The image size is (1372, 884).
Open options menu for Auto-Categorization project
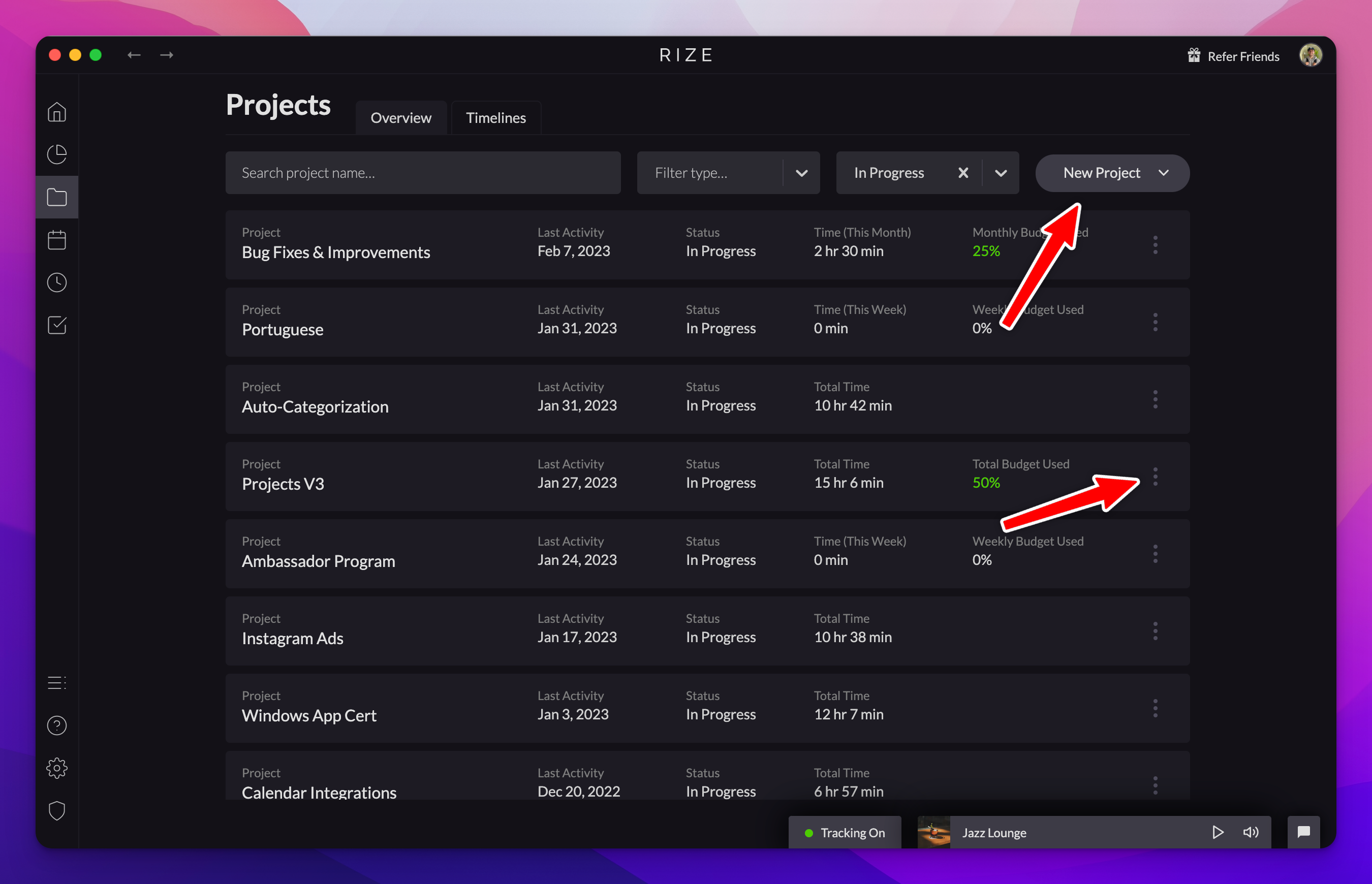click(x=1156, y=399)
